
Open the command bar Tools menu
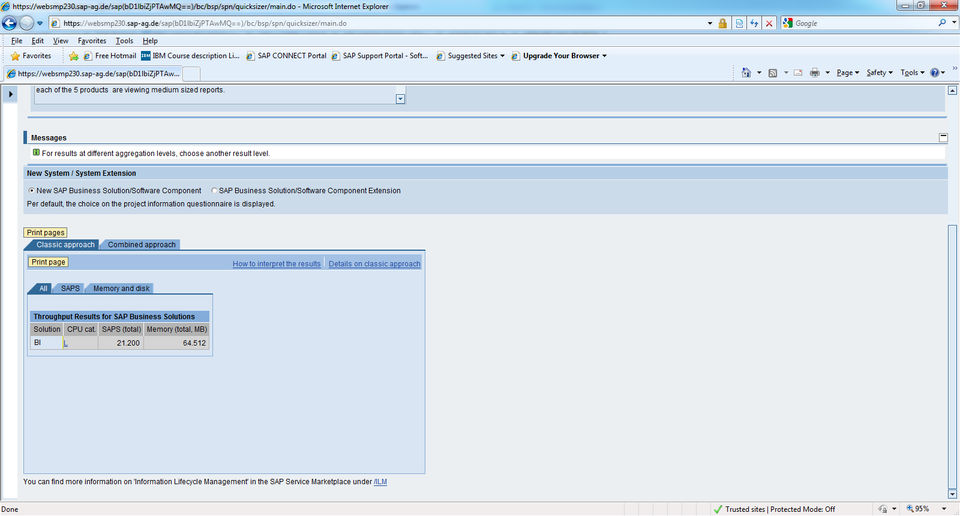[x=912, y=73]
